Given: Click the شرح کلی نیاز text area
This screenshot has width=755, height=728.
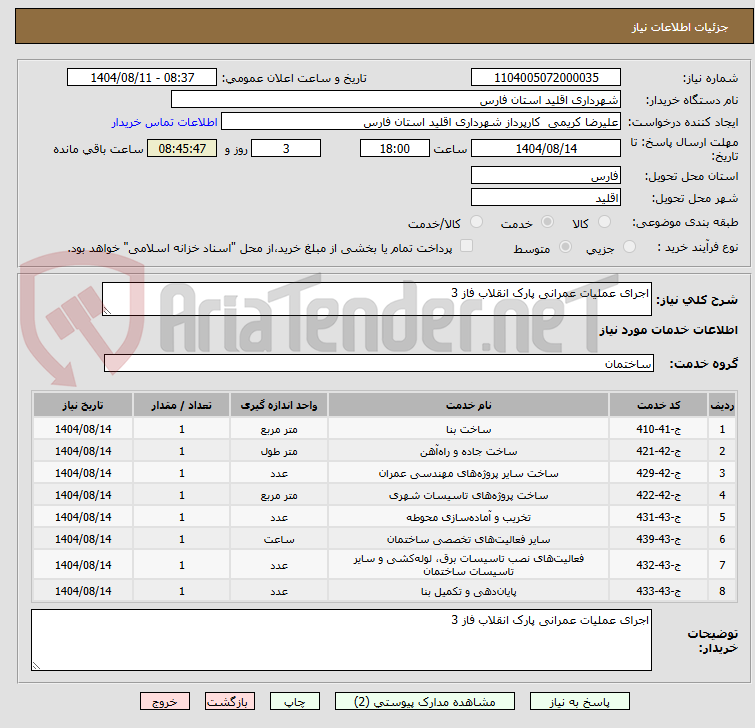Looking at the screenshot, I should tap(377, 299).
